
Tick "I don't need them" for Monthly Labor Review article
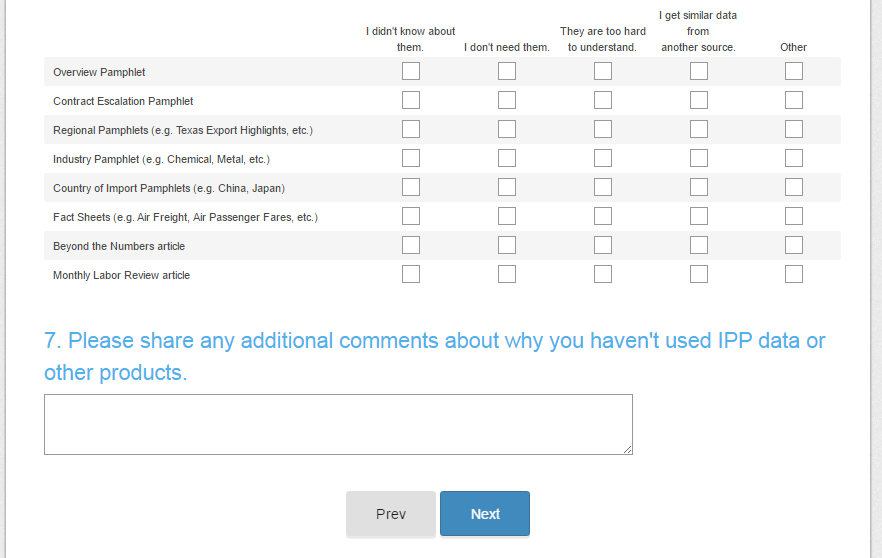[x=507, y=274]
